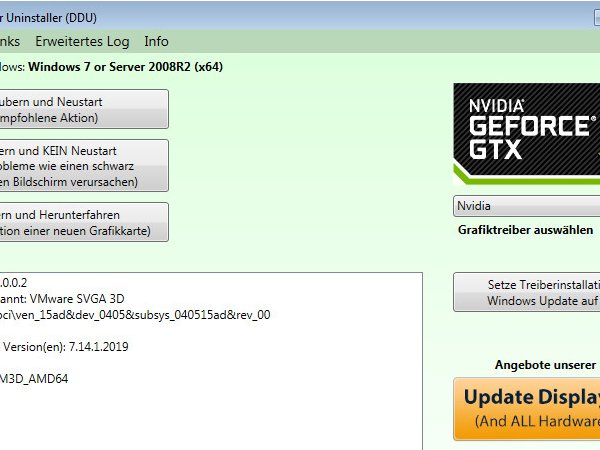Image resolution: width=600 pixels, height=450 pixels.
Task: Click the '.0.0.2' version log line
Action: click(x=13, y=283)
